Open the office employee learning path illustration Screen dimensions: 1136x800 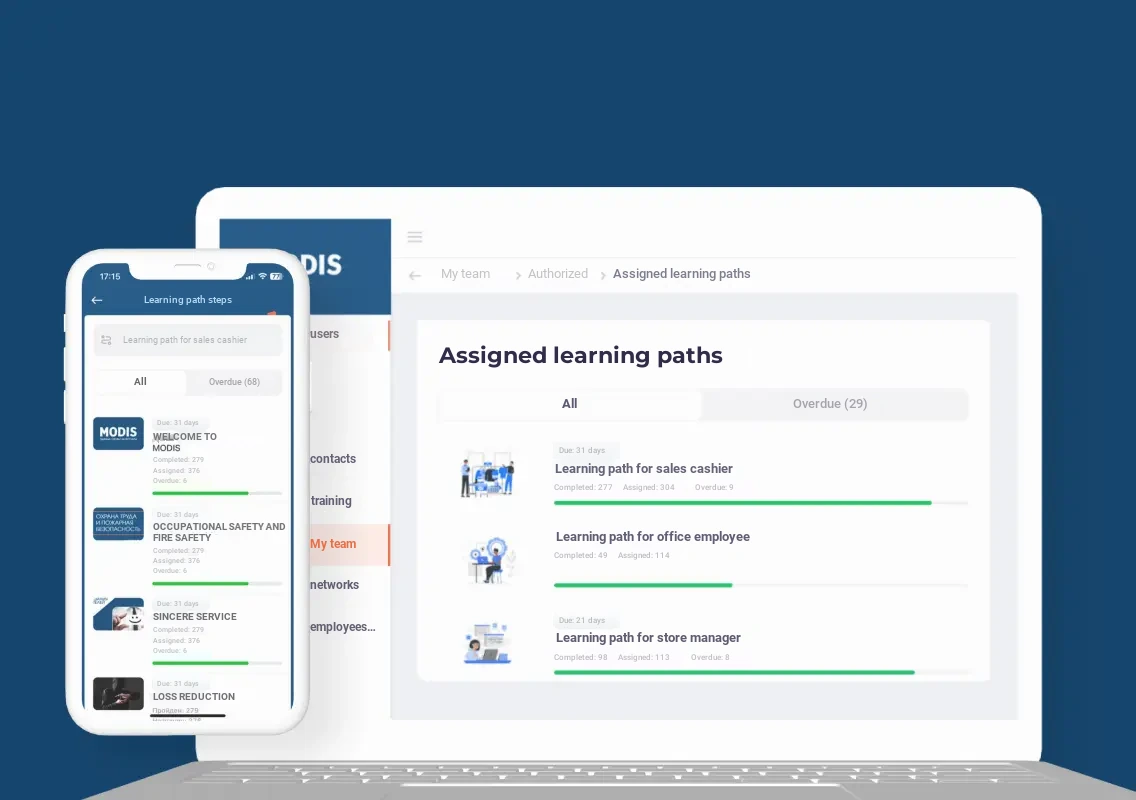click(491, 560)
